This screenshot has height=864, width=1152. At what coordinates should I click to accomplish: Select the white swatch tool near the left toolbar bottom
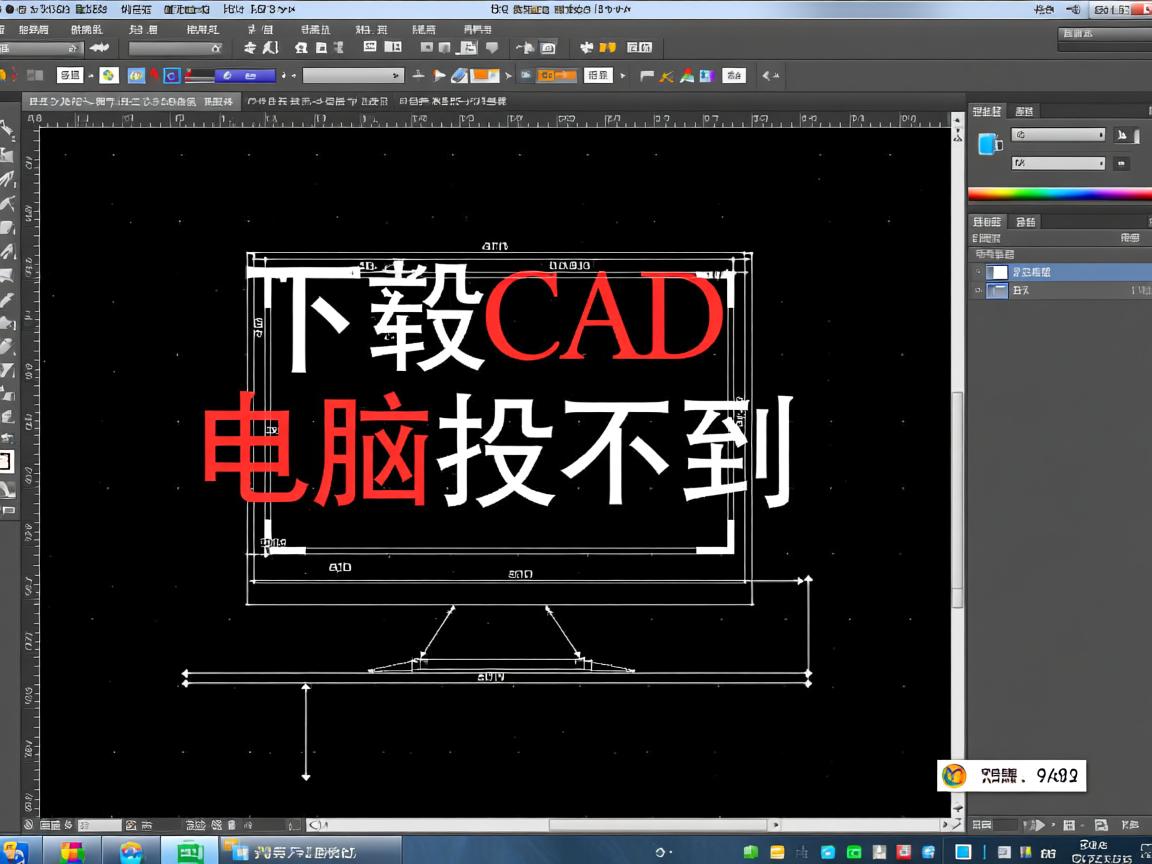8,461
